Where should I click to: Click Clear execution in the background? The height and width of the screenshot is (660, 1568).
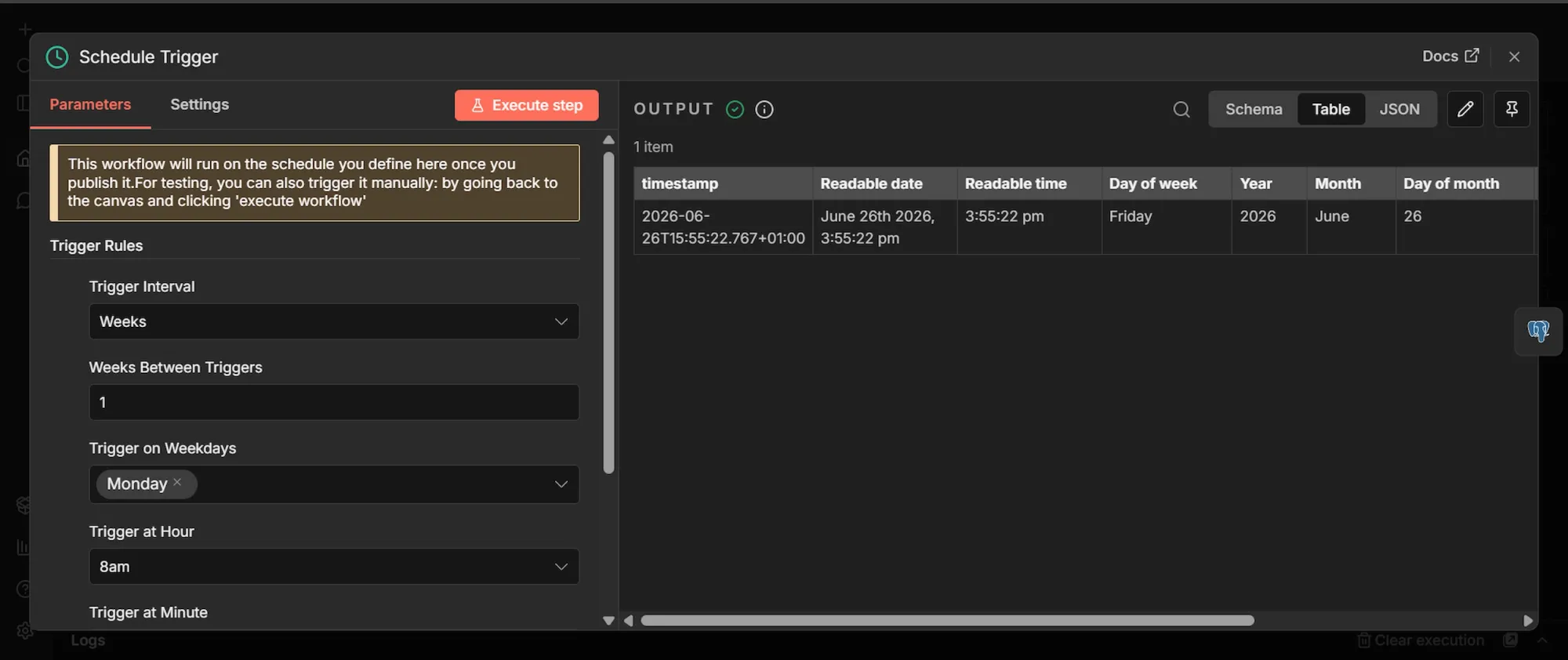[1421, 640]
